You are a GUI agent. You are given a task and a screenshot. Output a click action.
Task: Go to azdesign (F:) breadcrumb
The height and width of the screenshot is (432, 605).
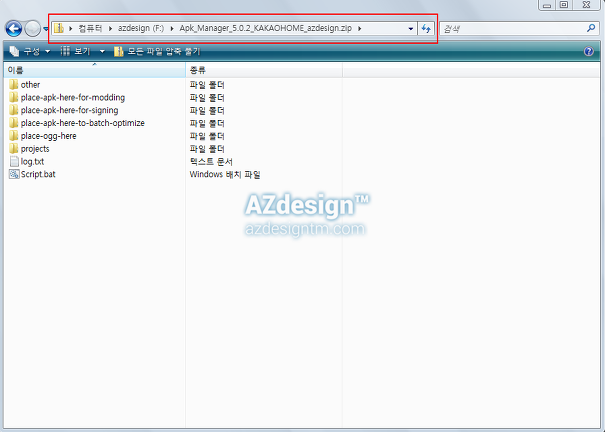tap(141, 29)
